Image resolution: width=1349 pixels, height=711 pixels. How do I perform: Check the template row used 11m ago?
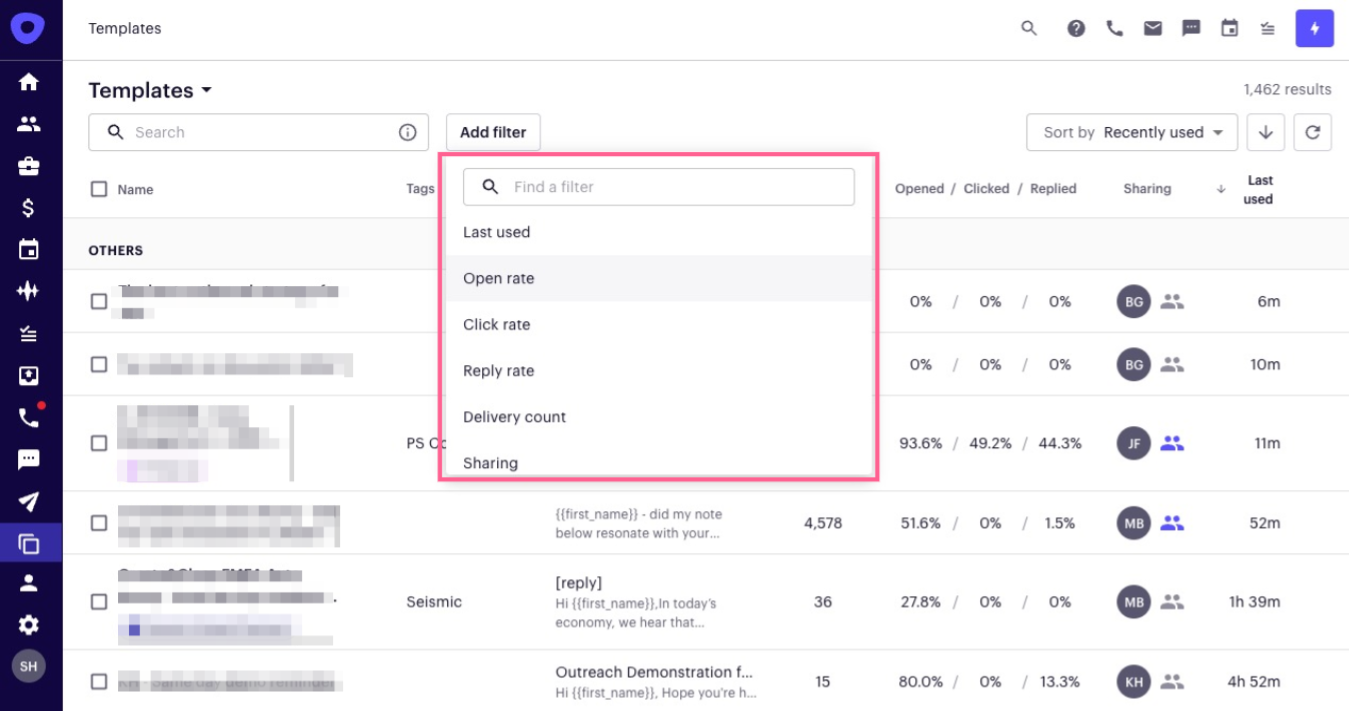point(99,443)
